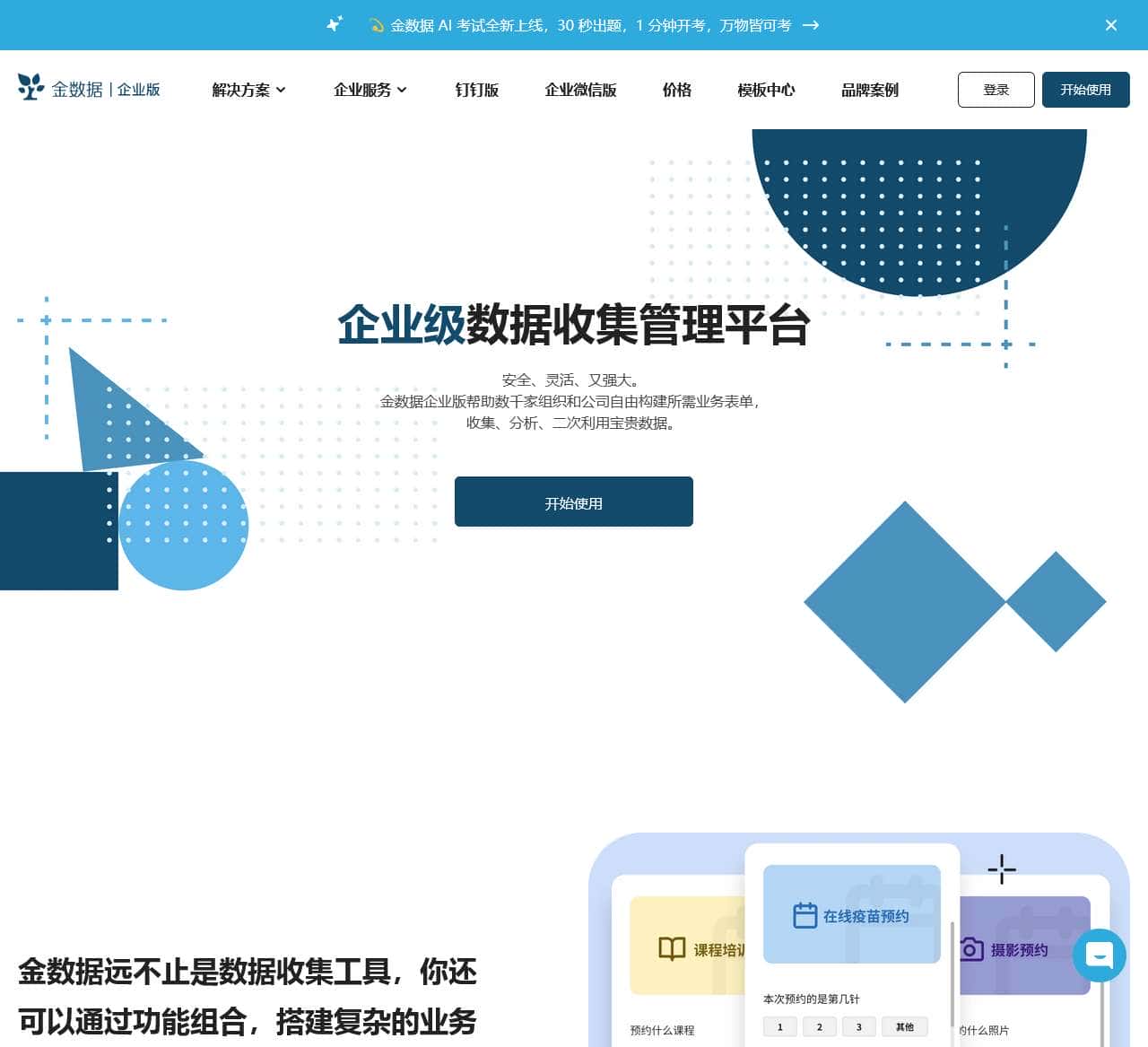Click the sparkle icon in the banner
This screenshot has height=1047, width=1148.
(x=335, y=24)
